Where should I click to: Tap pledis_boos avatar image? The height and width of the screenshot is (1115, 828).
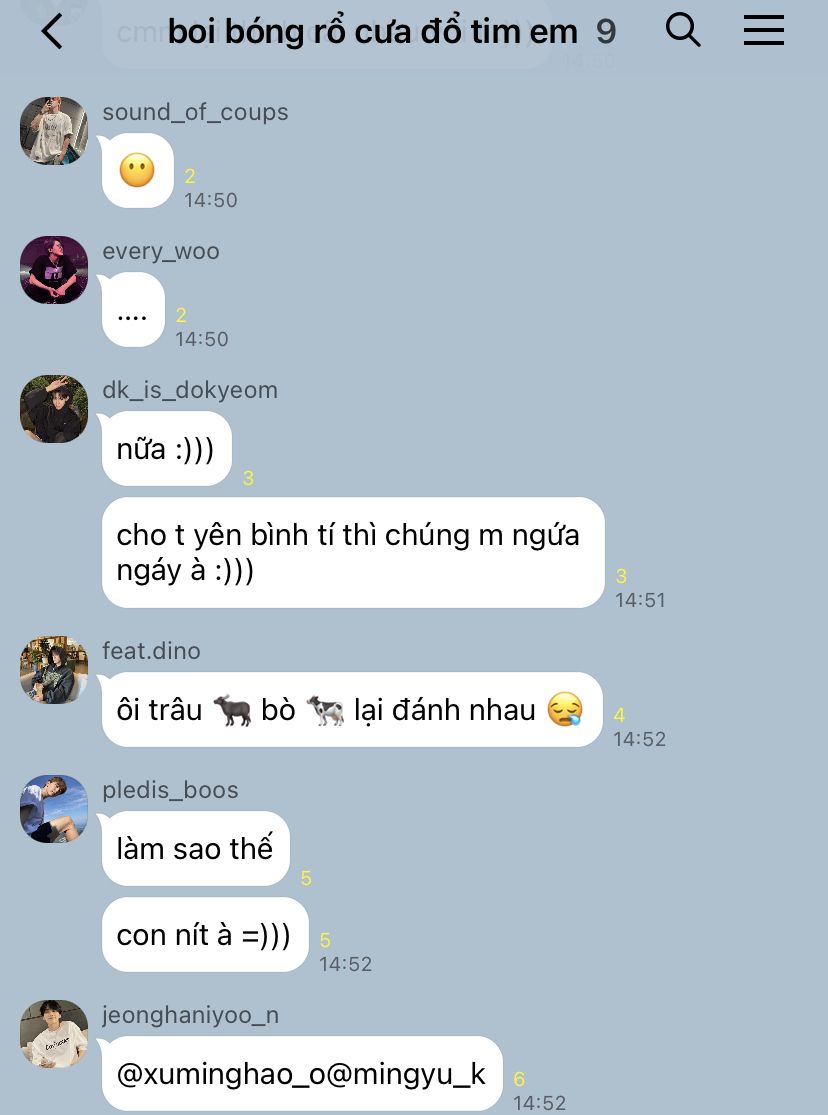(x=54, y=809)
